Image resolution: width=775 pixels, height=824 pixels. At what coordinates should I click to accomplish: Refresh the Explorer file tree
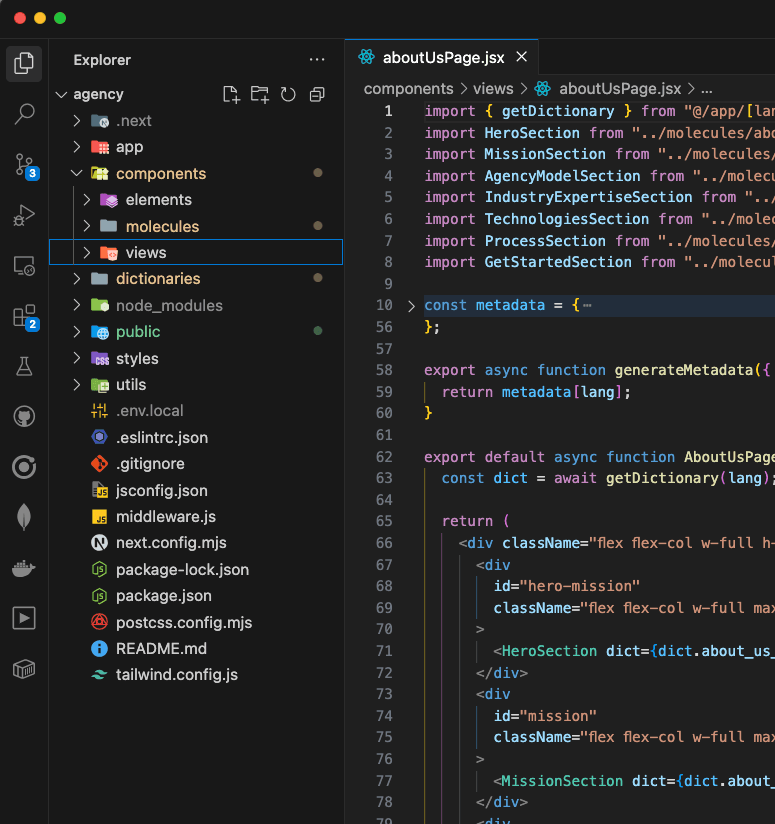click(288, 94)
